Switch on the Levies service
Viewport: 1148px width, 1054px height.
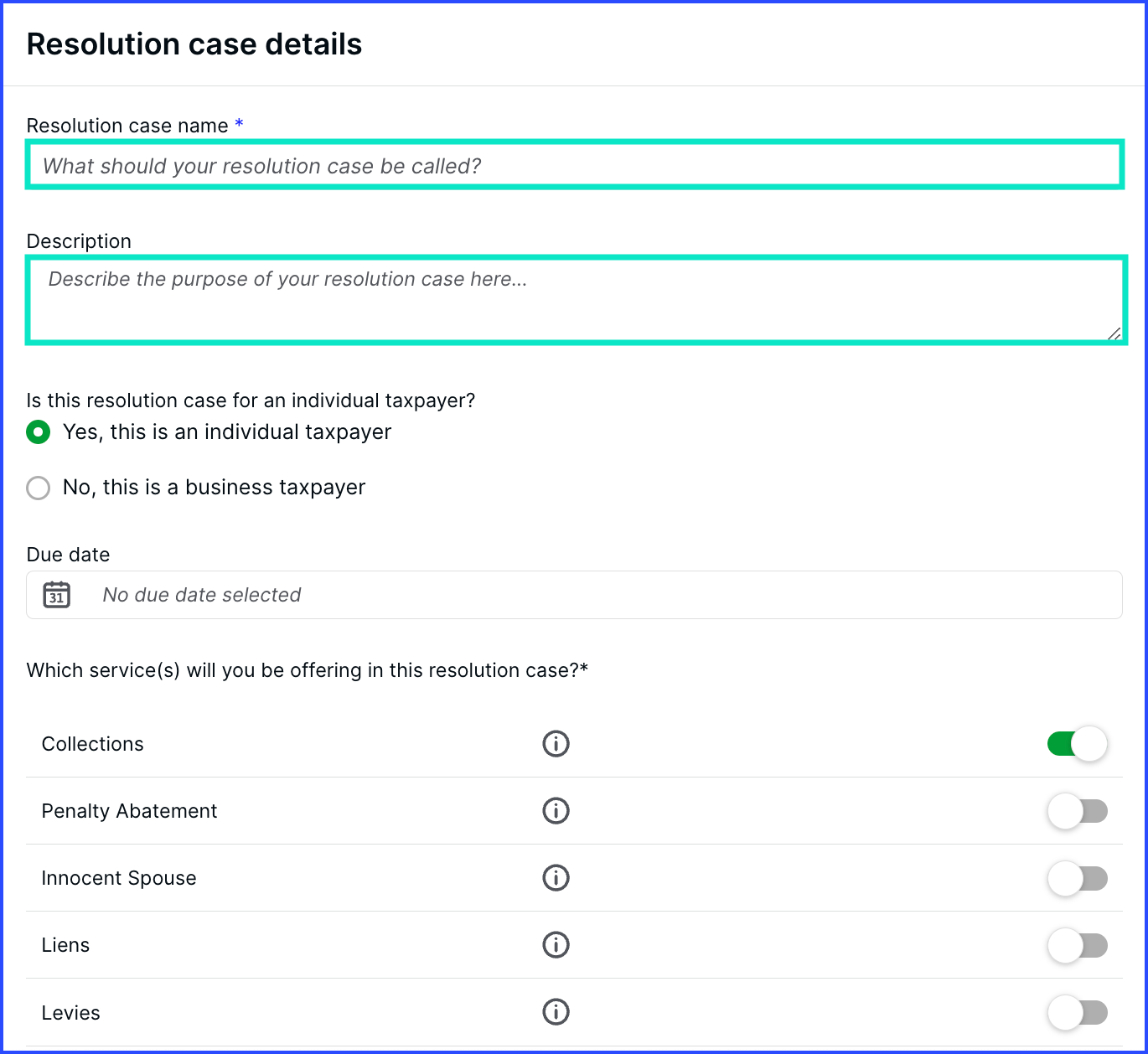(x=1078, y=1011)
